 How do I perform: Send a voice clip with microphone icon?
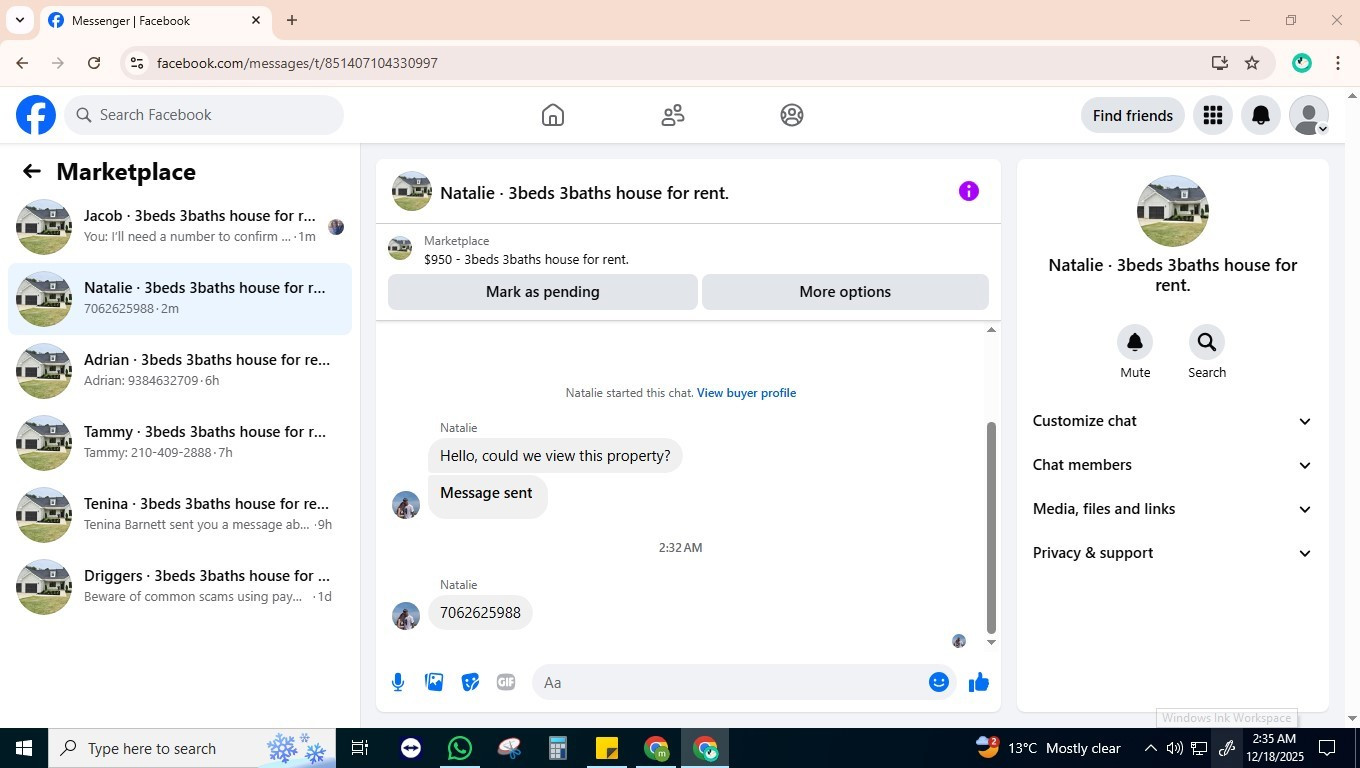pyautogui.click(x=398, y=682)
